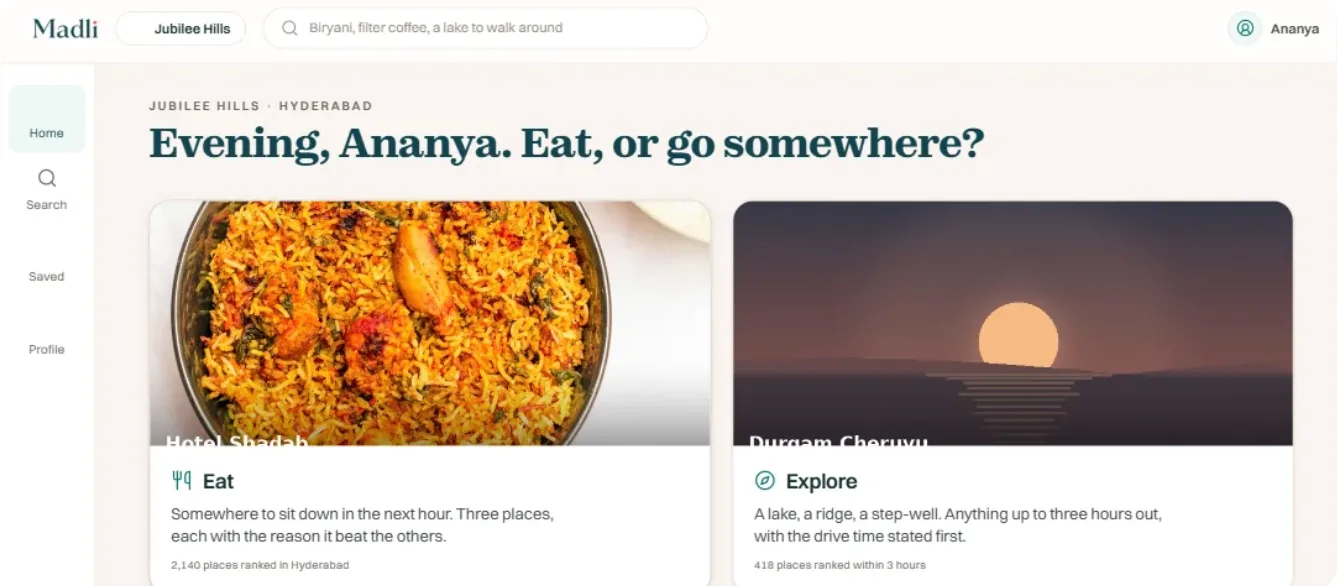
Task: Open the biryani photo on the Eat card
Action: [x=430, y=323]
